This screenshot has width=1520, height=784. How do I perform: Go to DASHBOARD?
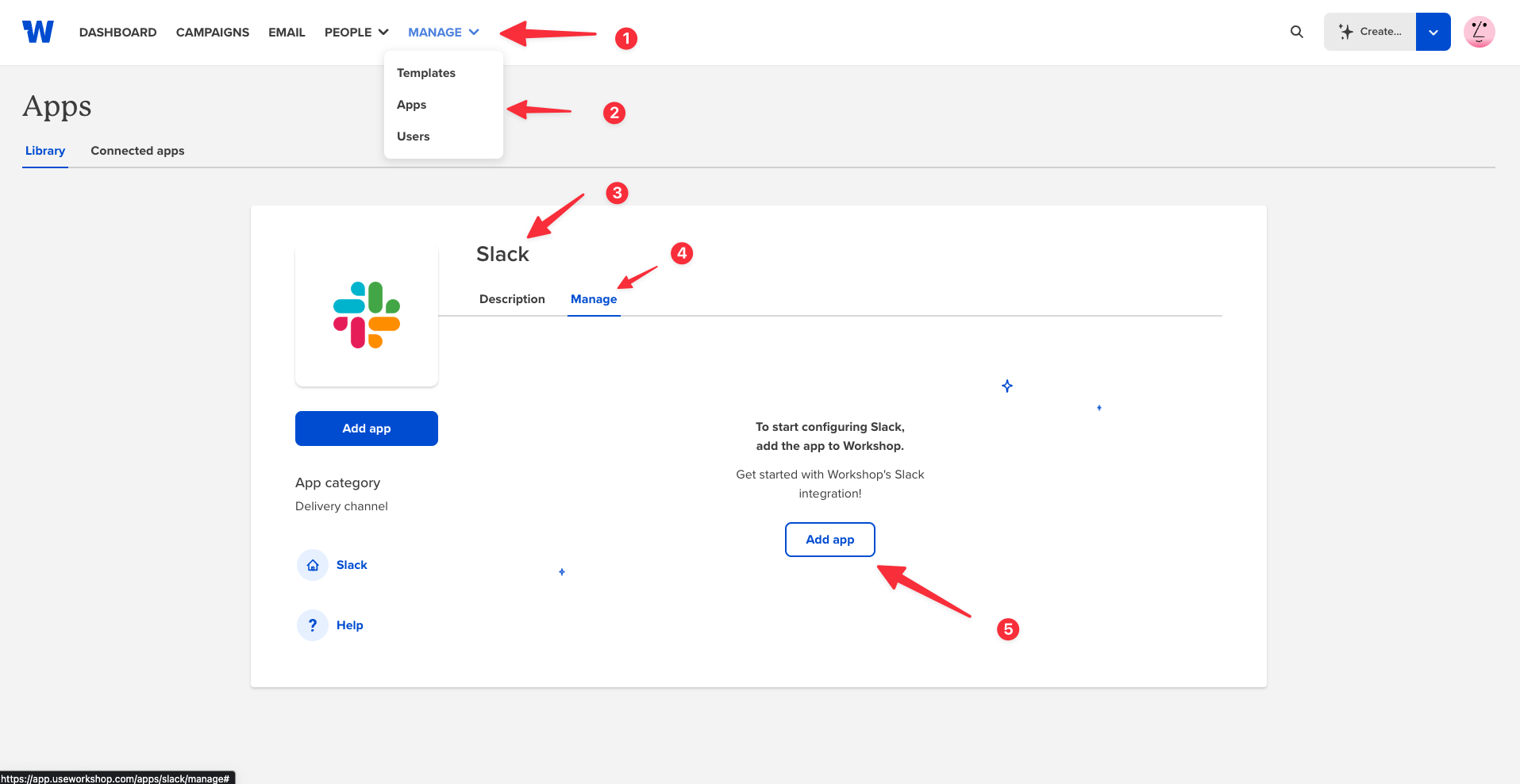pyautogui.click(x=118, y=32)
